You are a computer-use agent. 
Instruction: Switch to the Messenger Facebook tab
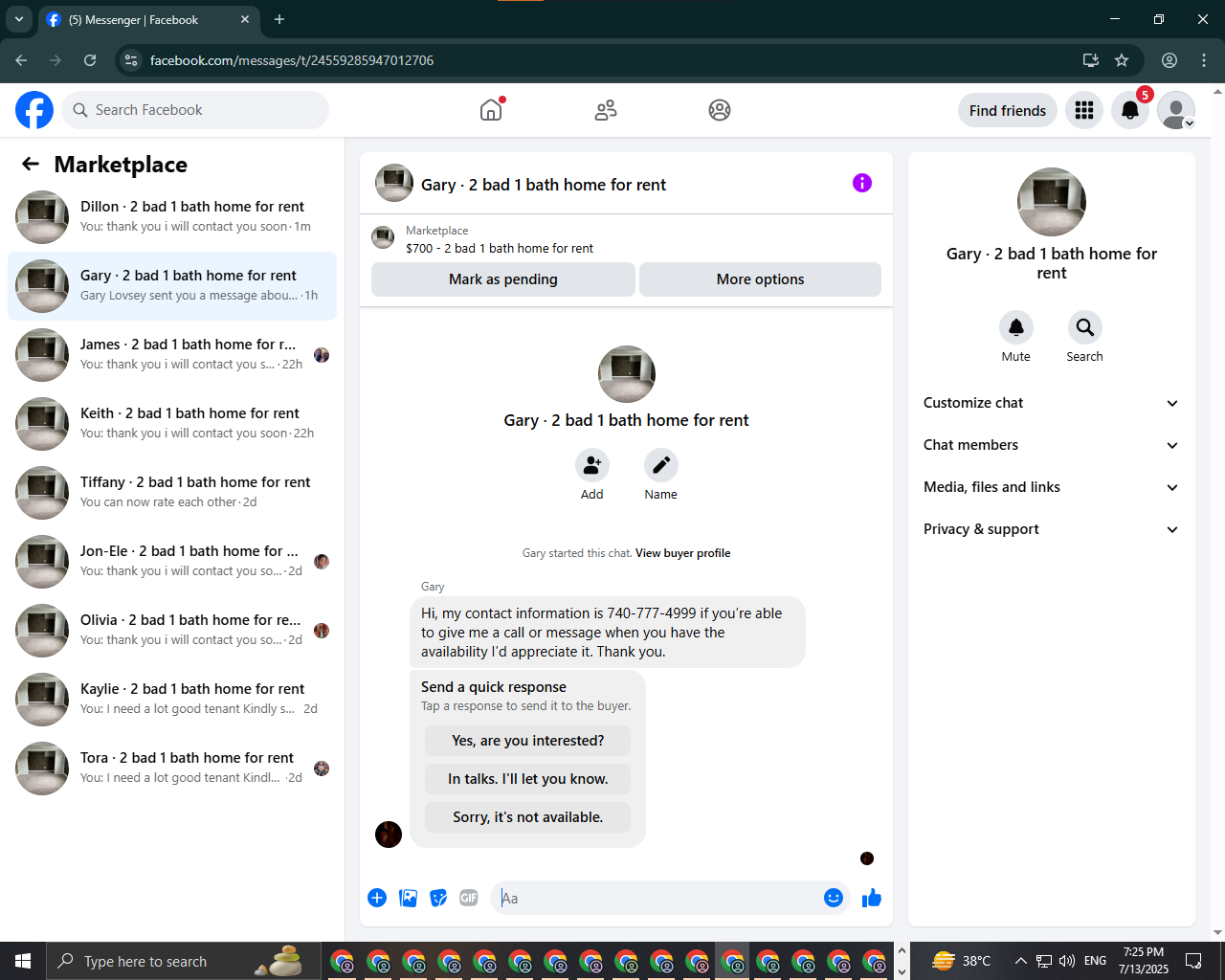[x=148, y=19]
